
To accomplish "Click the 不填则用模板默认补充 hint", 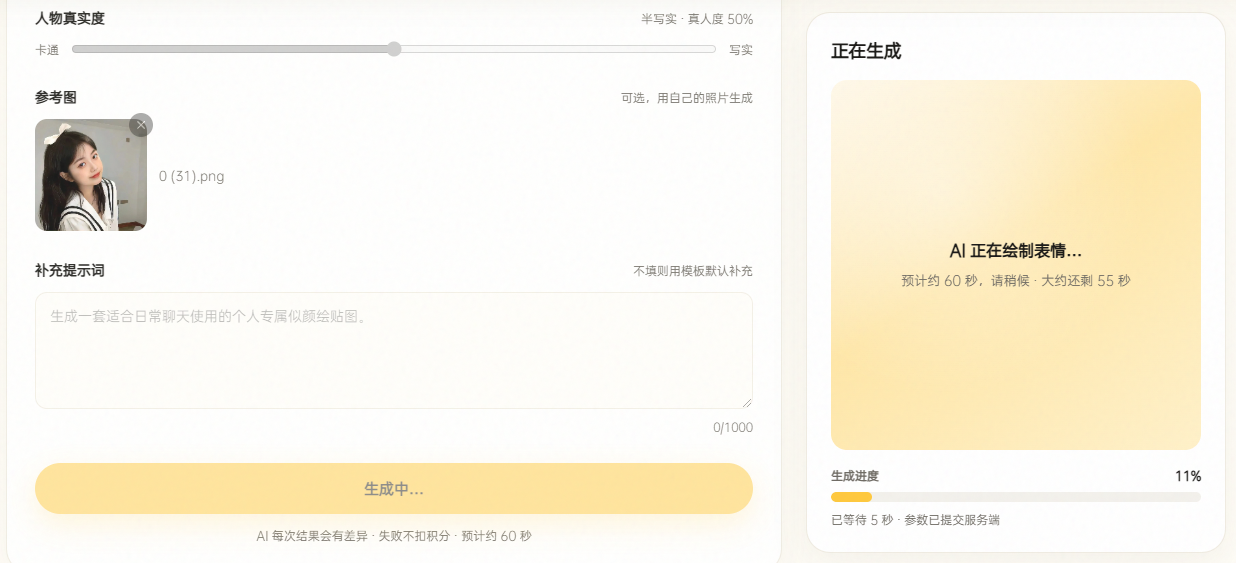I will (693, 271).
